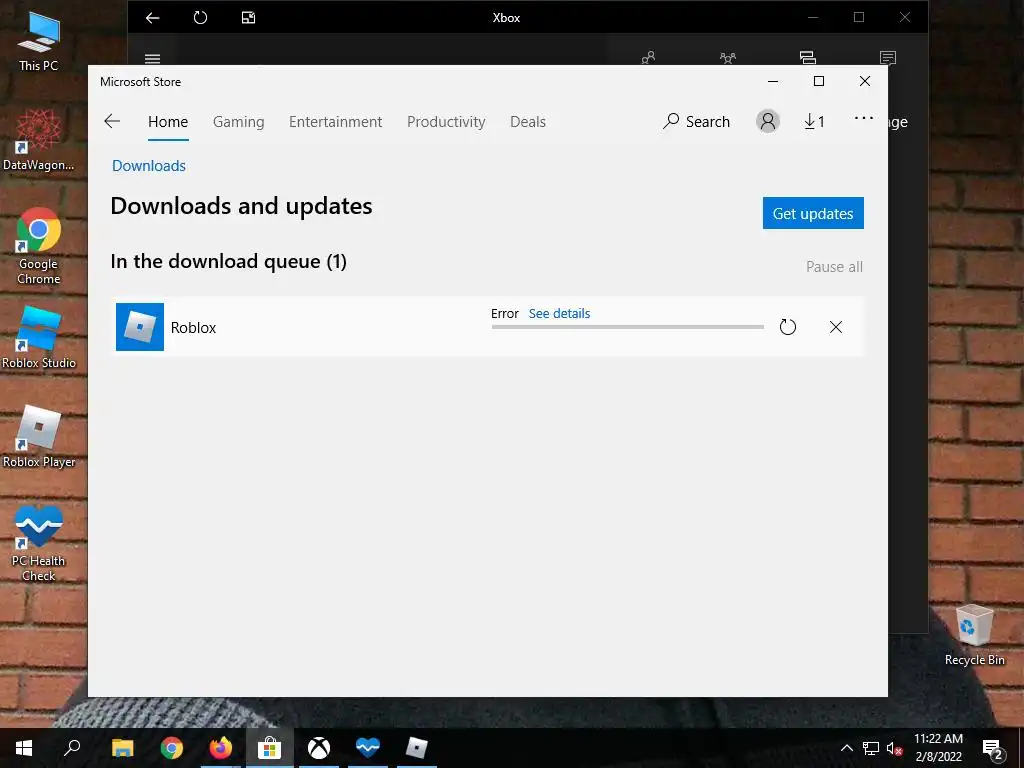Click the Get updates button
Viewport: 1024px width, 768px height.
[813, 214]
